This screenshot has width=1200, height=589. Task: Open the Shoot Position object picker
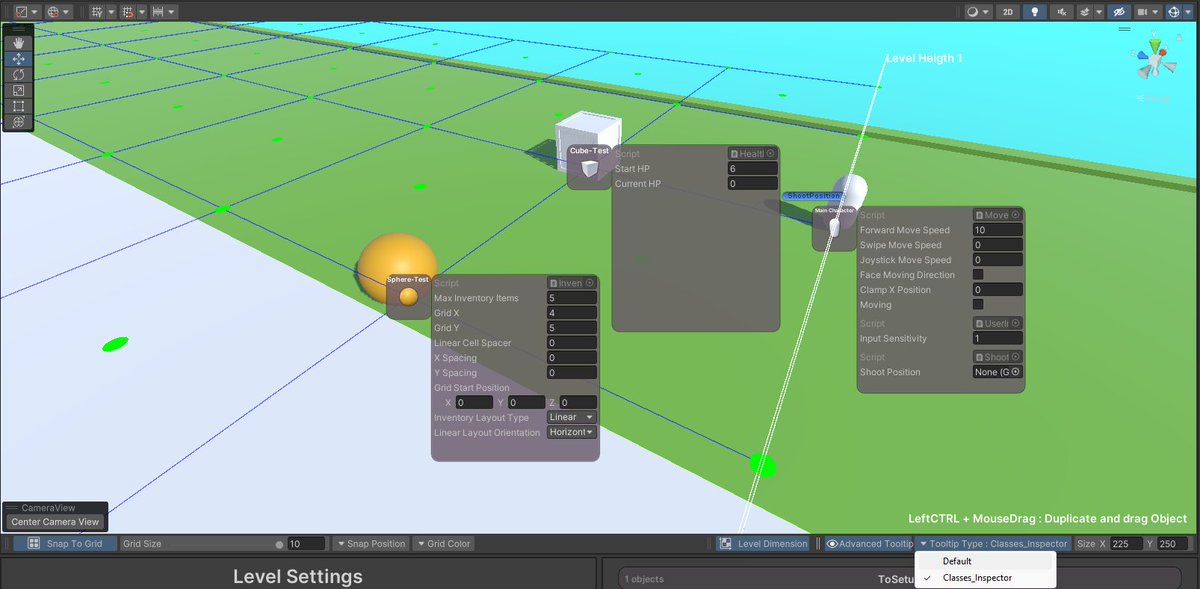1016,372
